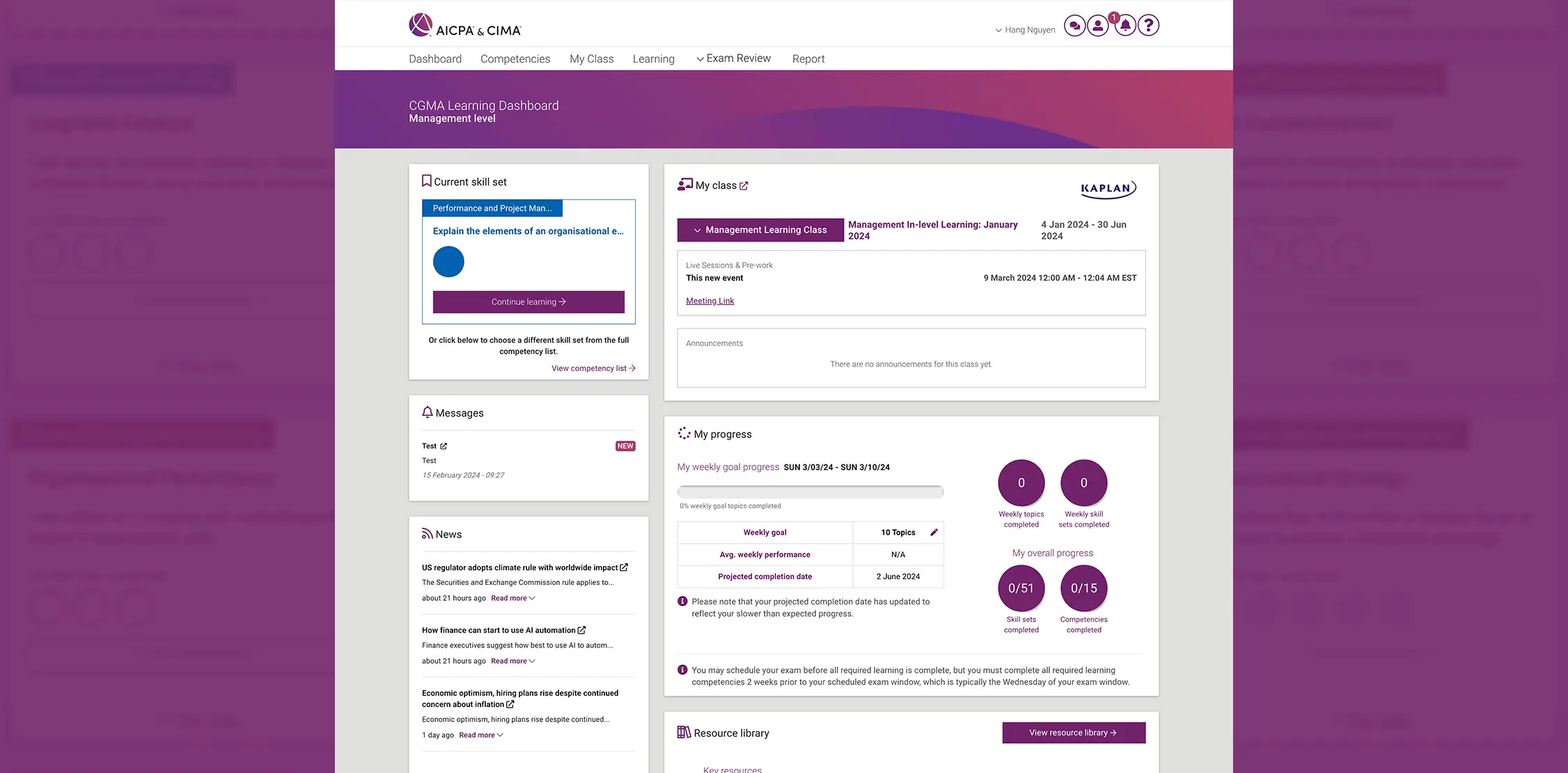
Task: Click the 0/15 Competencies completed circle
Action: [1084, 588]
